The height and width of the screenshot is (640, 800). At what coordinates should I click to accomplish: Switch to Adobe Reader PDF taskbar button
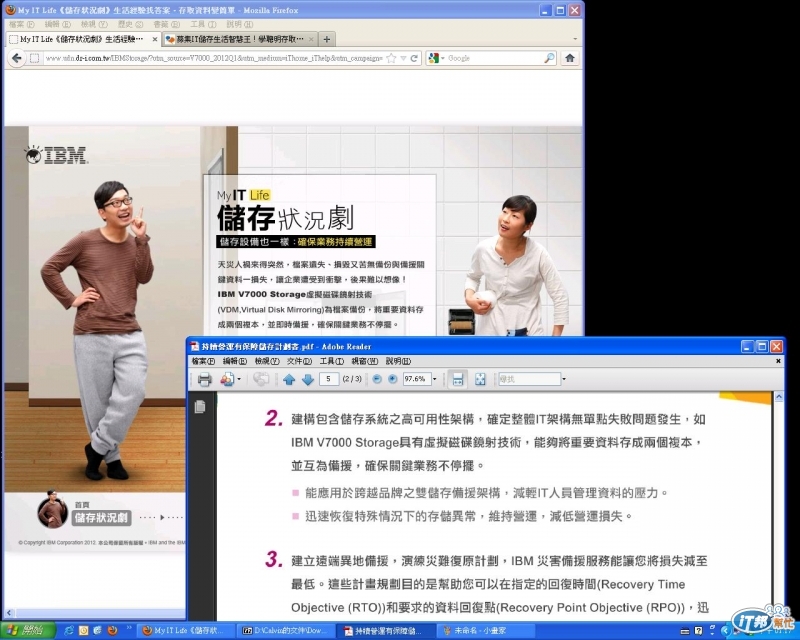[385, 631]
